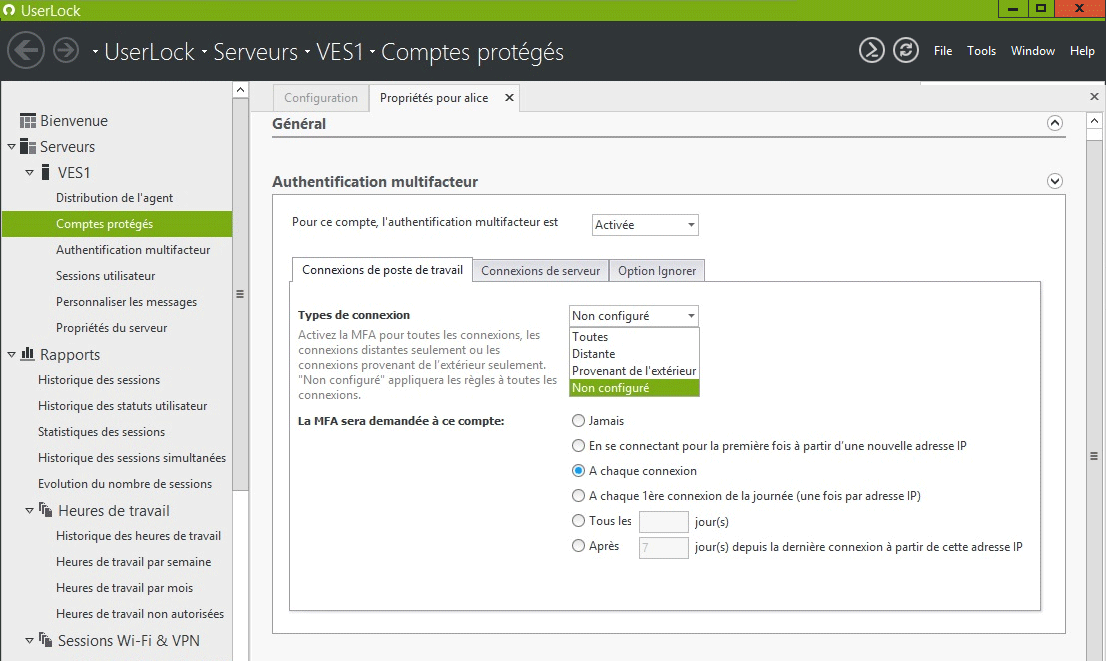Viewport: 1106px width, 661px height.
Task: Select Connexions de poste de travail tab
Action: (x=382, y=269)
